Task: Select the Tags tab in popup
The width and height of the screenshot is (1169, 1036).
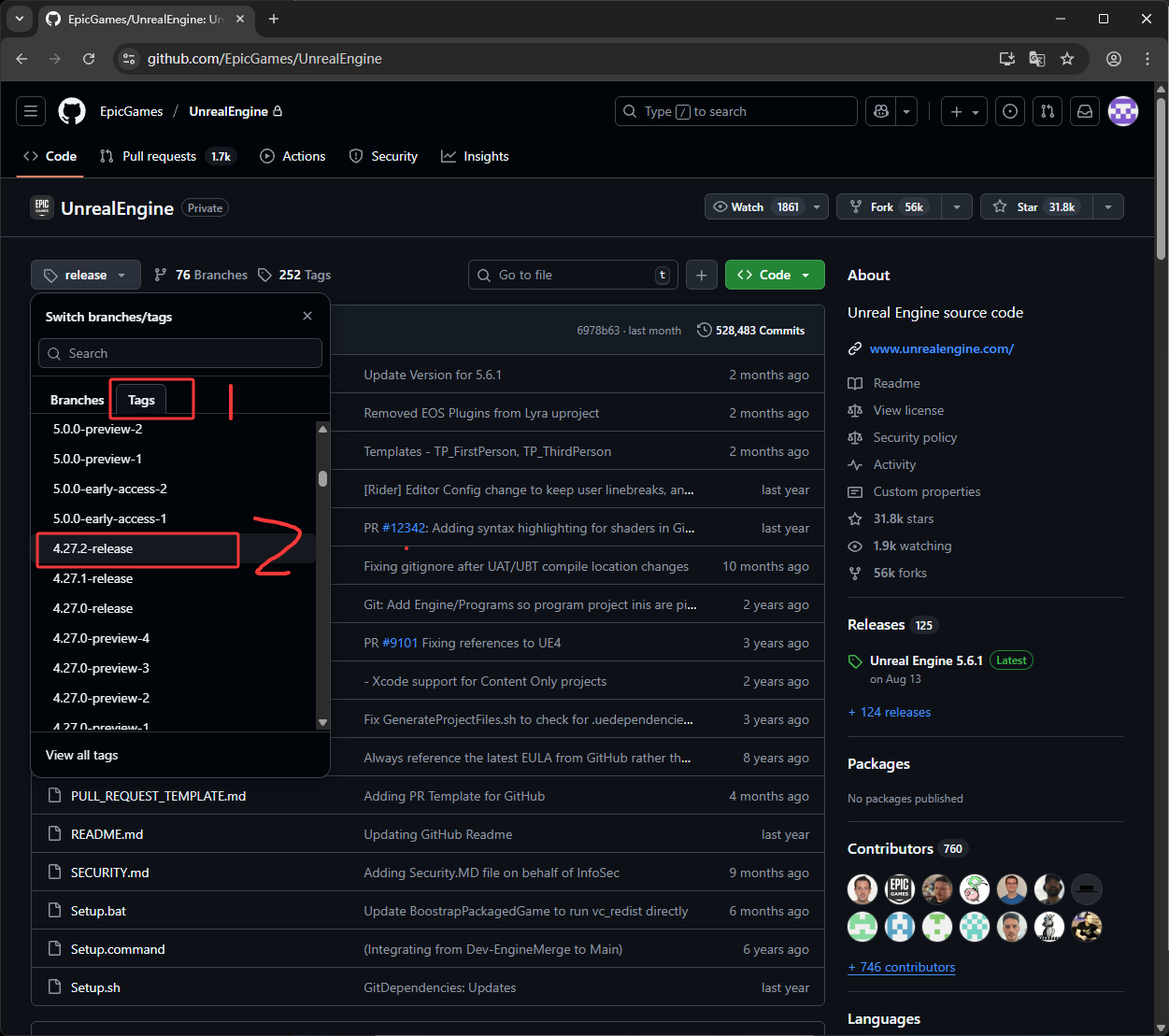Action: click(x=141, y=400)
